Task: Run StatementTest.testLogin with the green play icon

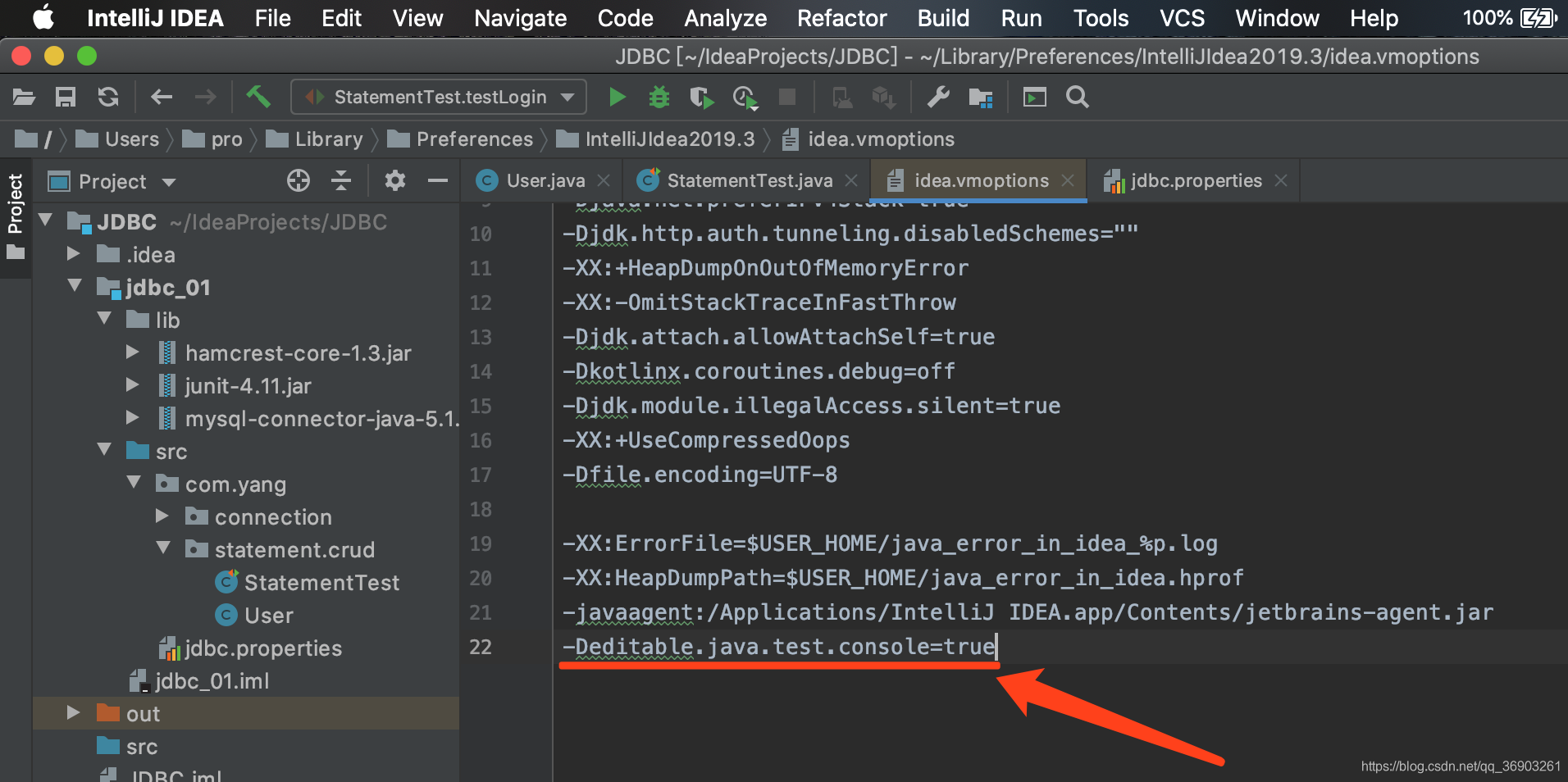Action: (x=618, y=98)
